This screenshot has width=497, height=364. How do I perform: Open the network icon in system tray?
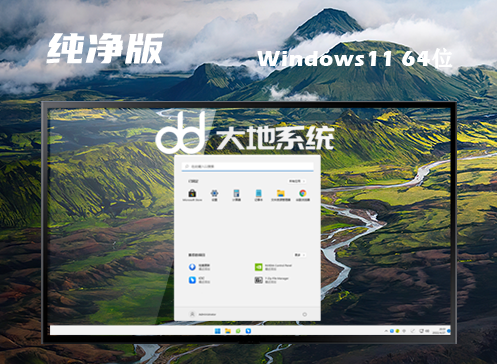(421, 331)
